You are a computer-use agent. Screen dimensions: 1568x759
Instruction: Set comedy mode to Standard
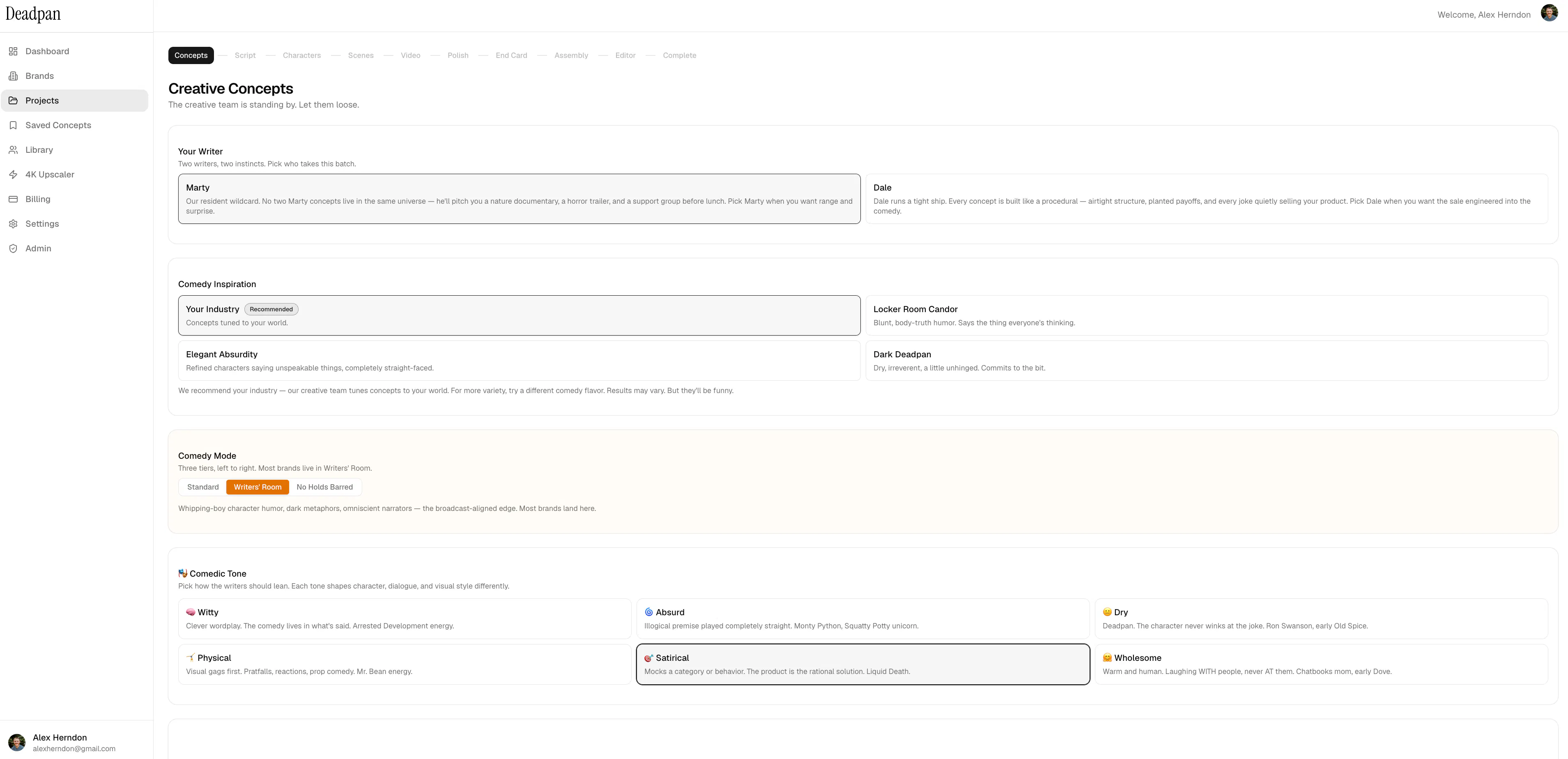coord(203,487)
